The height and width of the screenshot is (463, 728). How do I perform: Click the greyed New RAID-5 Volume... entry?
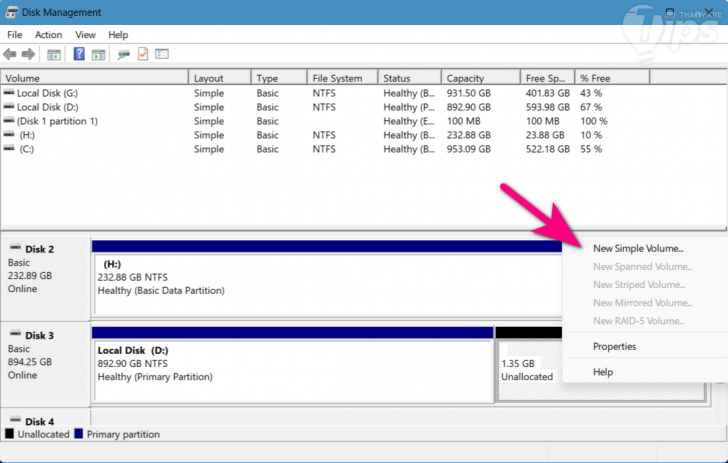pyautogui.click(x=638, y=321)
